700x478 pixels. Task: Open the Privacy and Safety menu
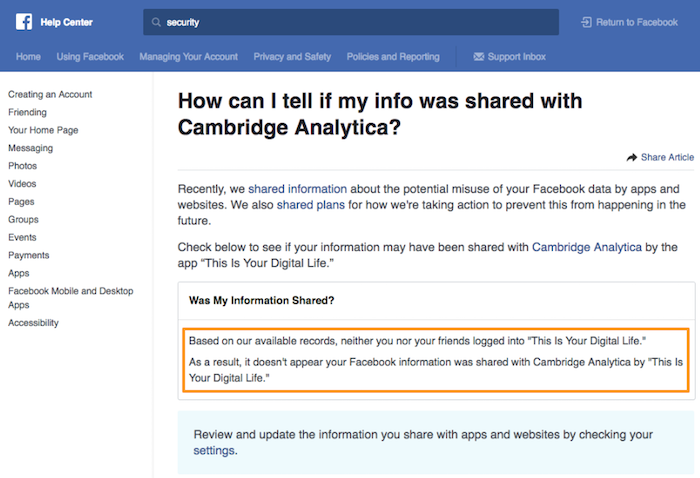[x=292, y=57]
